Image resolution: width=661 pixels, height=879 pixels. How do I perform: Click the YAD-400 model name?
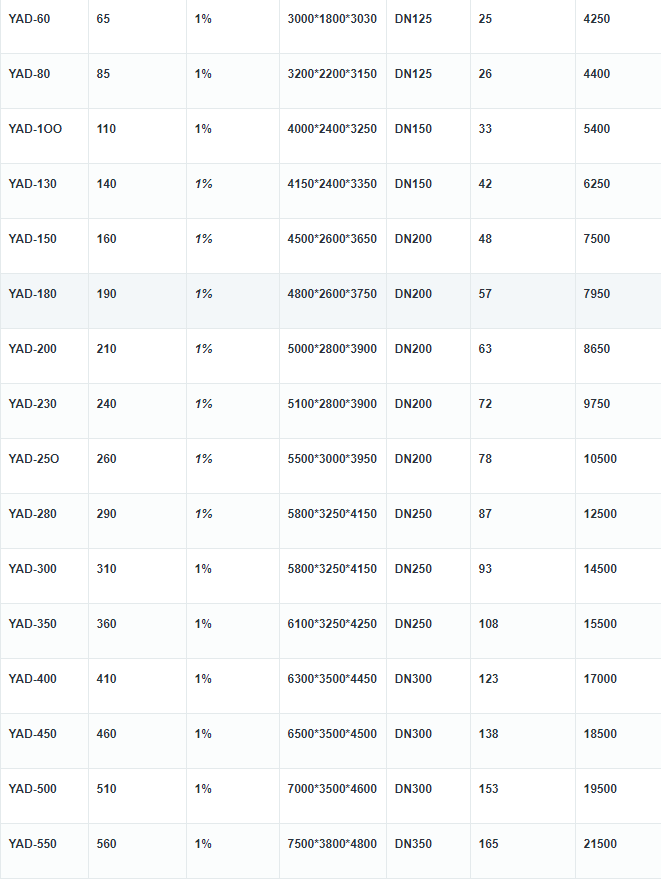coord(33,679)
